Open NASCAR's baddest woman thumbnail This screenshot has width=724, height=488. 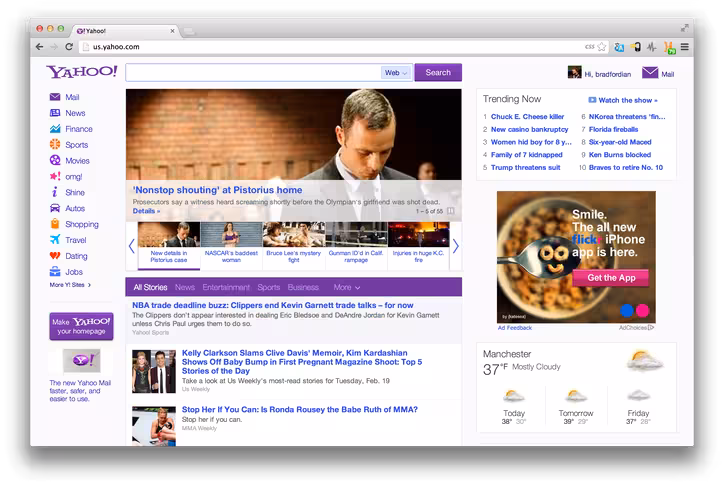pyautogui.click(x=231, y=245)
